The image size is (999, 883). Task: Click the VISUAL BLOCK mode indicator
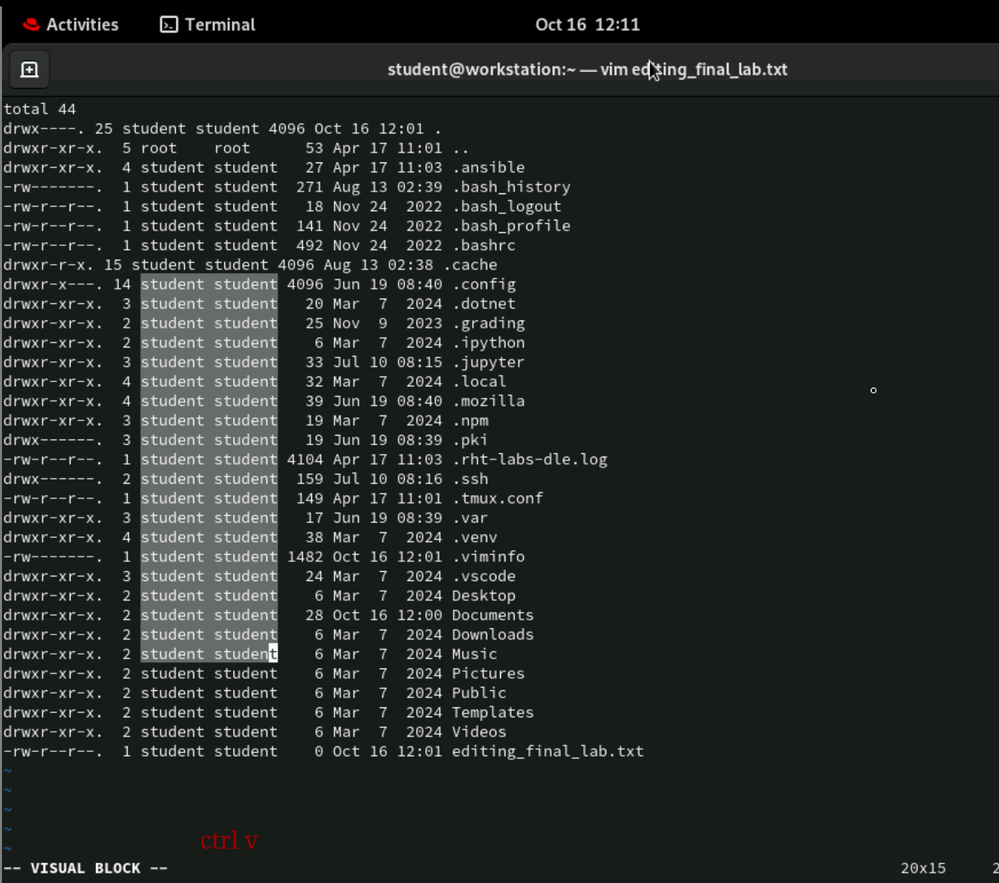click(x=85, y=868)
